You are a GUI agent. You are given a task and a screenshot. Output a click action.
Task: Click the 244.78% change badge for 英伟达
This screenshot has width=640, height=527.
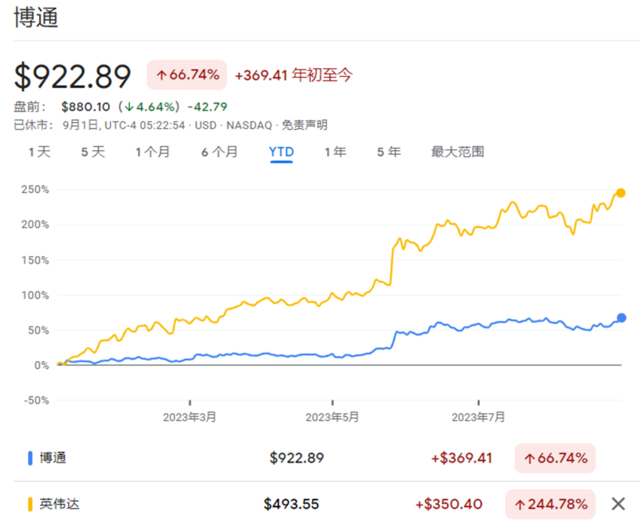click(549, 502)
